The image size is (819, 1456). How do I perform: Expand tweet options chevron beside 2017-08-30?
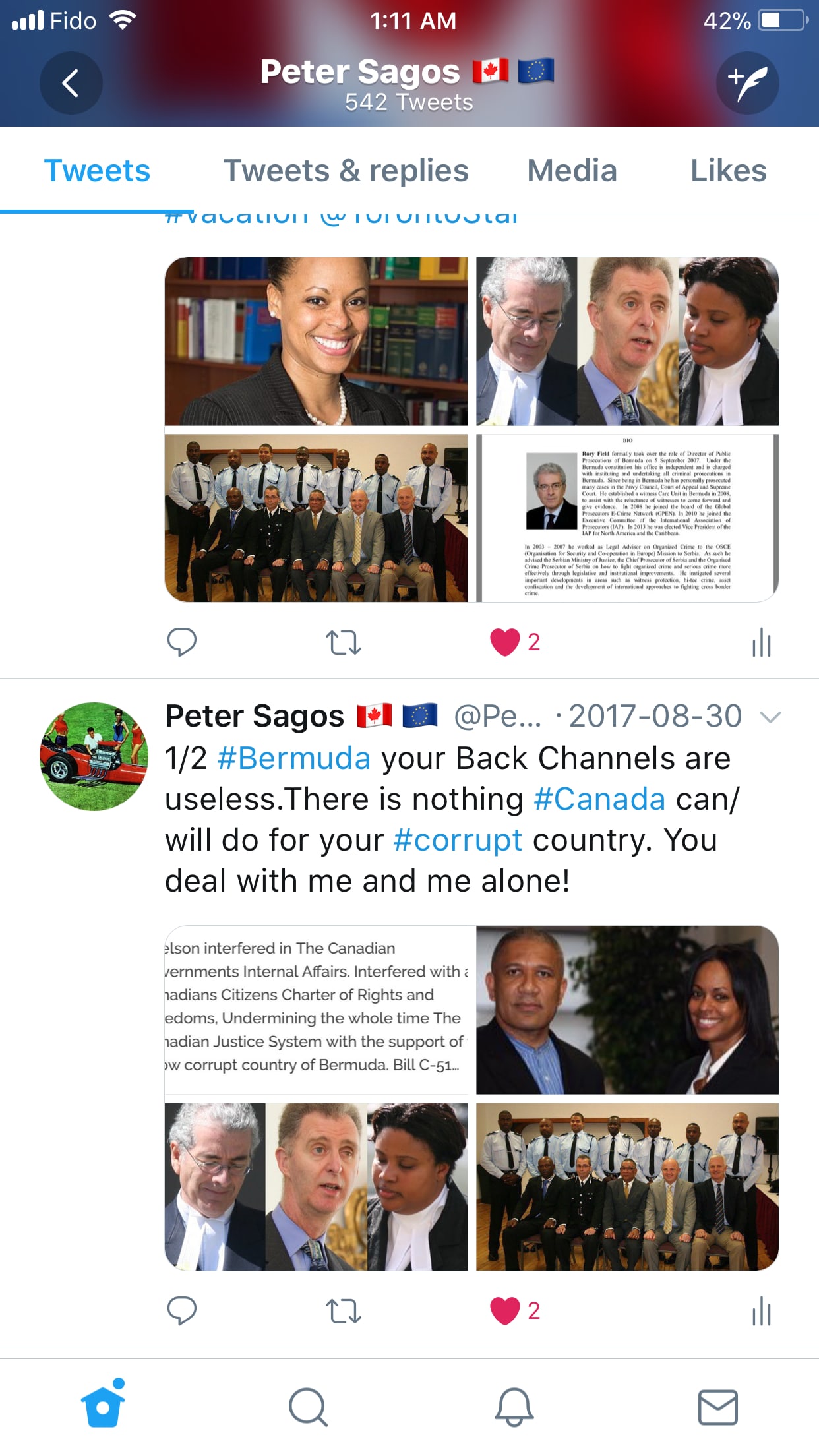[770, 717]
